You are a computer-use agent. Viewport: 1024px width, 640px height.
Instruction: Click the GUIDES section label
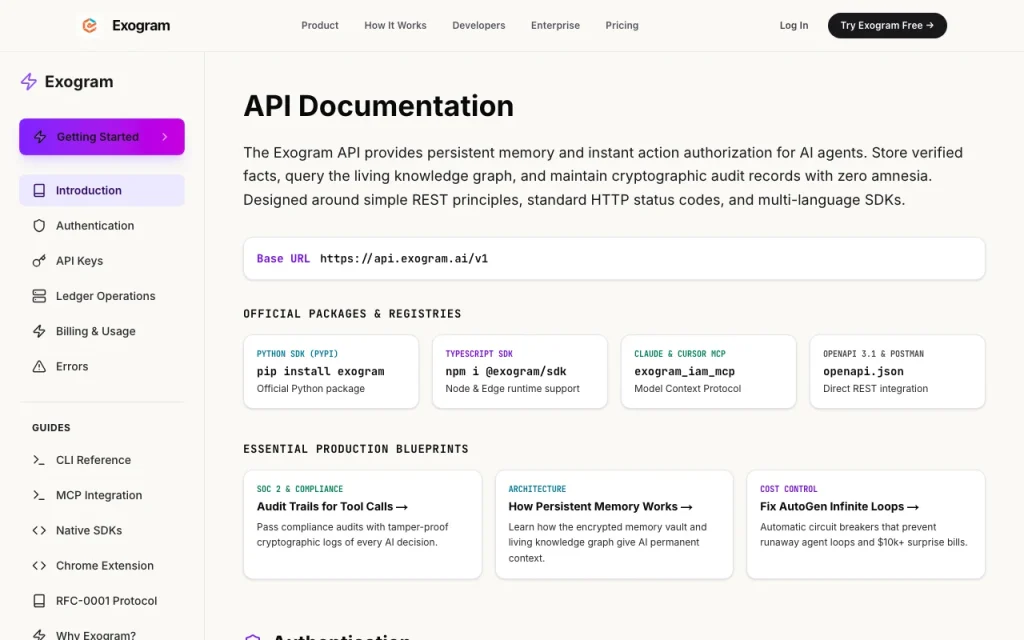point(51,428)
